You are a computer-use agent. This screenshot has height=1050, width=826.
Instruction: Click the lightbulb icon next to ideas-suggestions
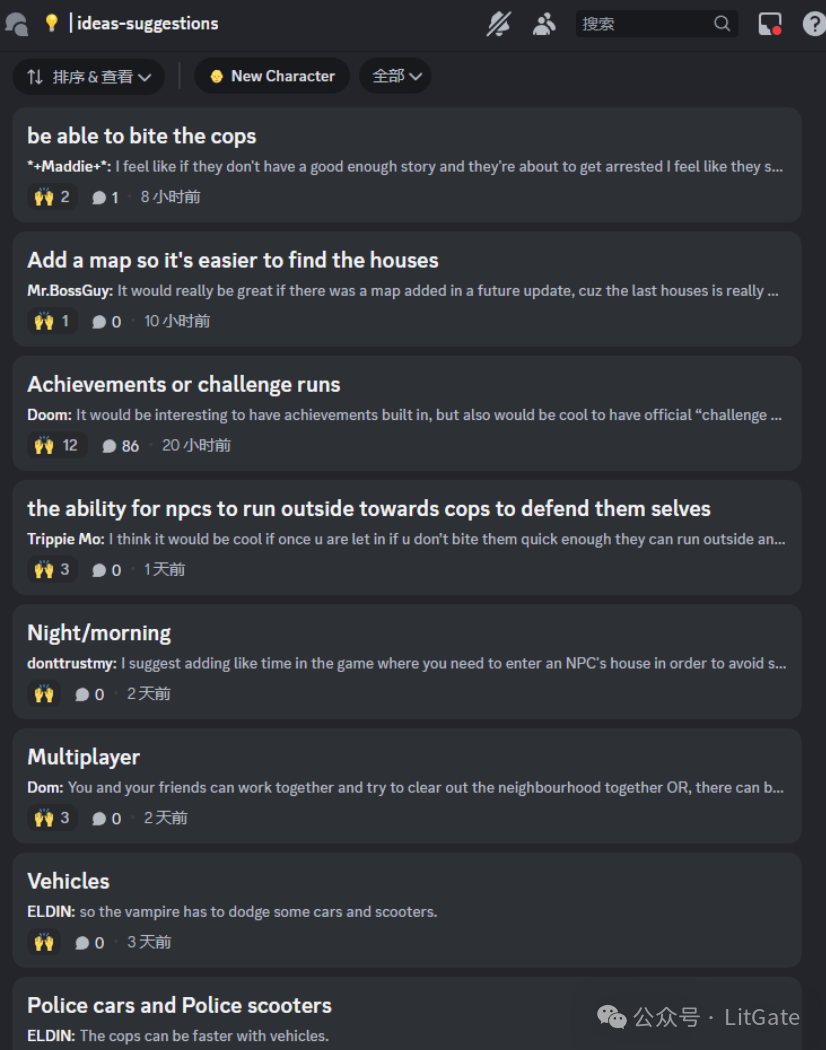(52, 23)
